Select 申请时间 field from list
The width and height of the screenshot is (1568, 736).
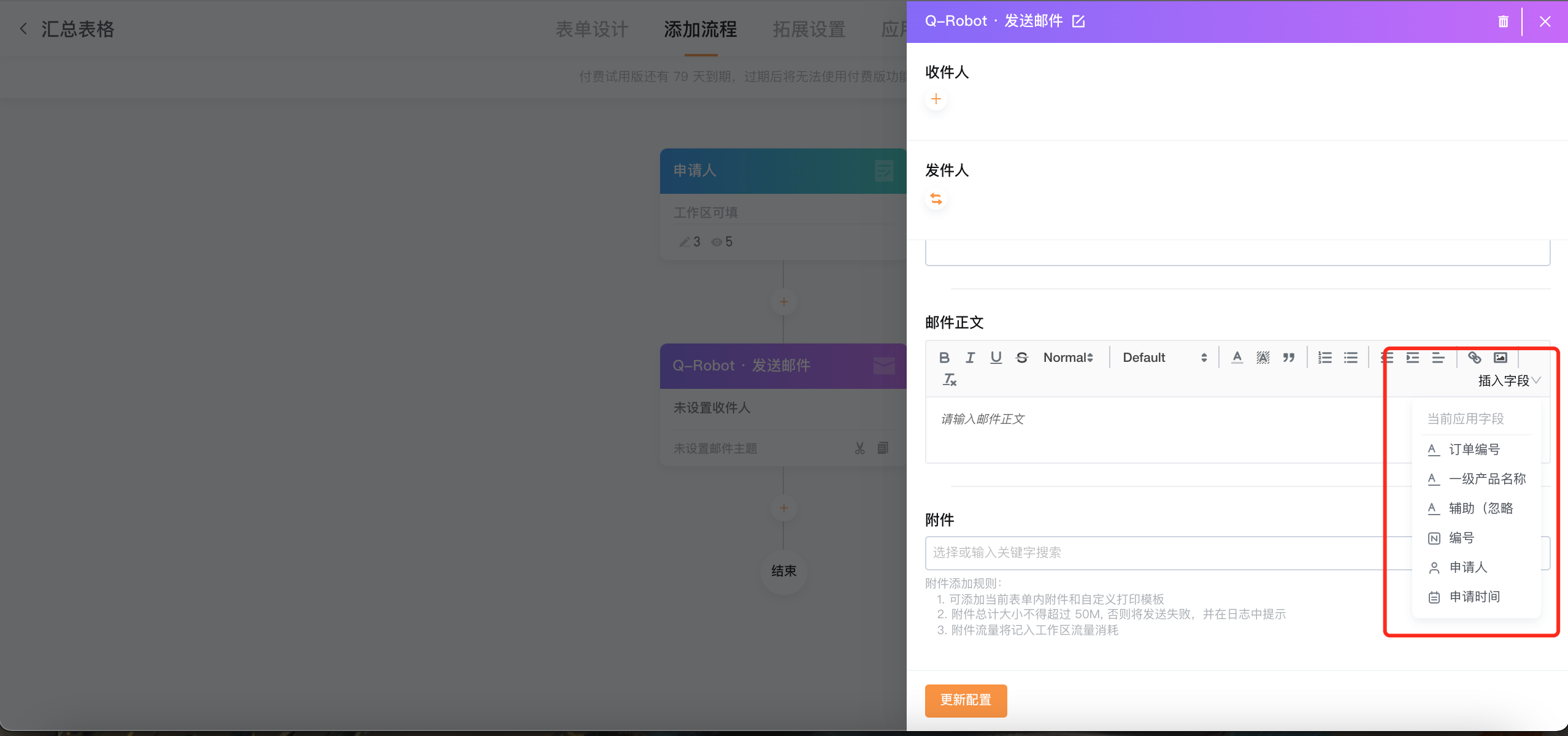click(x=1476, y=597)
